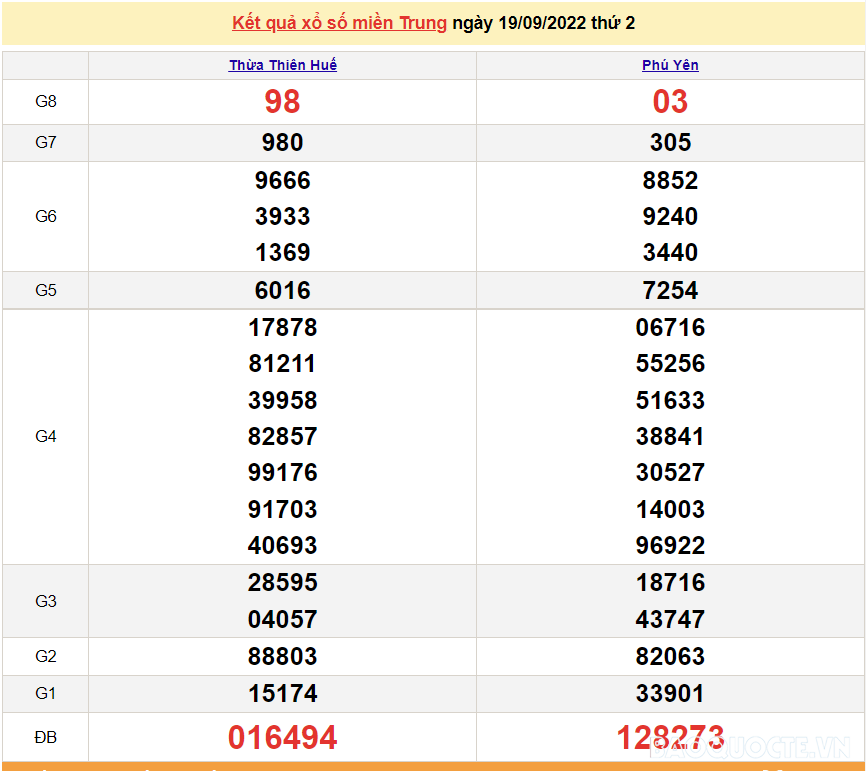Click the ĐB row label

(46, 738)
